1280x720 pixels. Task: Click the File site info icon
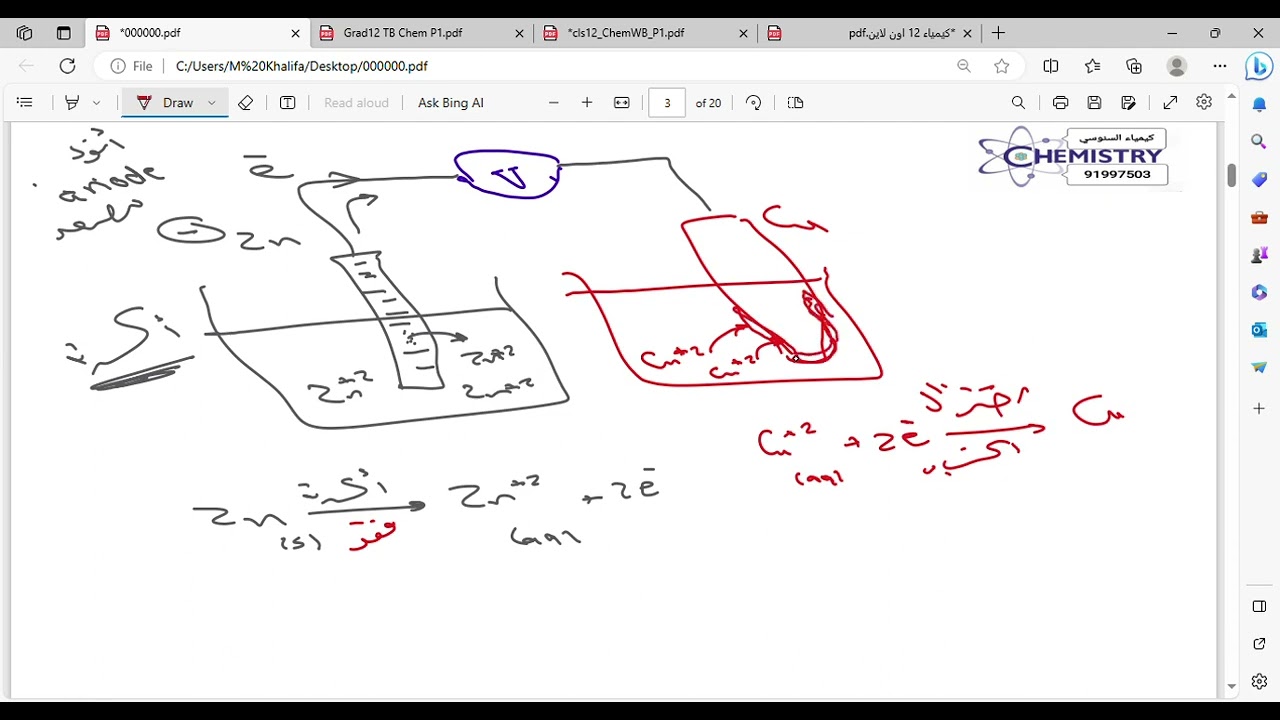[x=131, y=66]
